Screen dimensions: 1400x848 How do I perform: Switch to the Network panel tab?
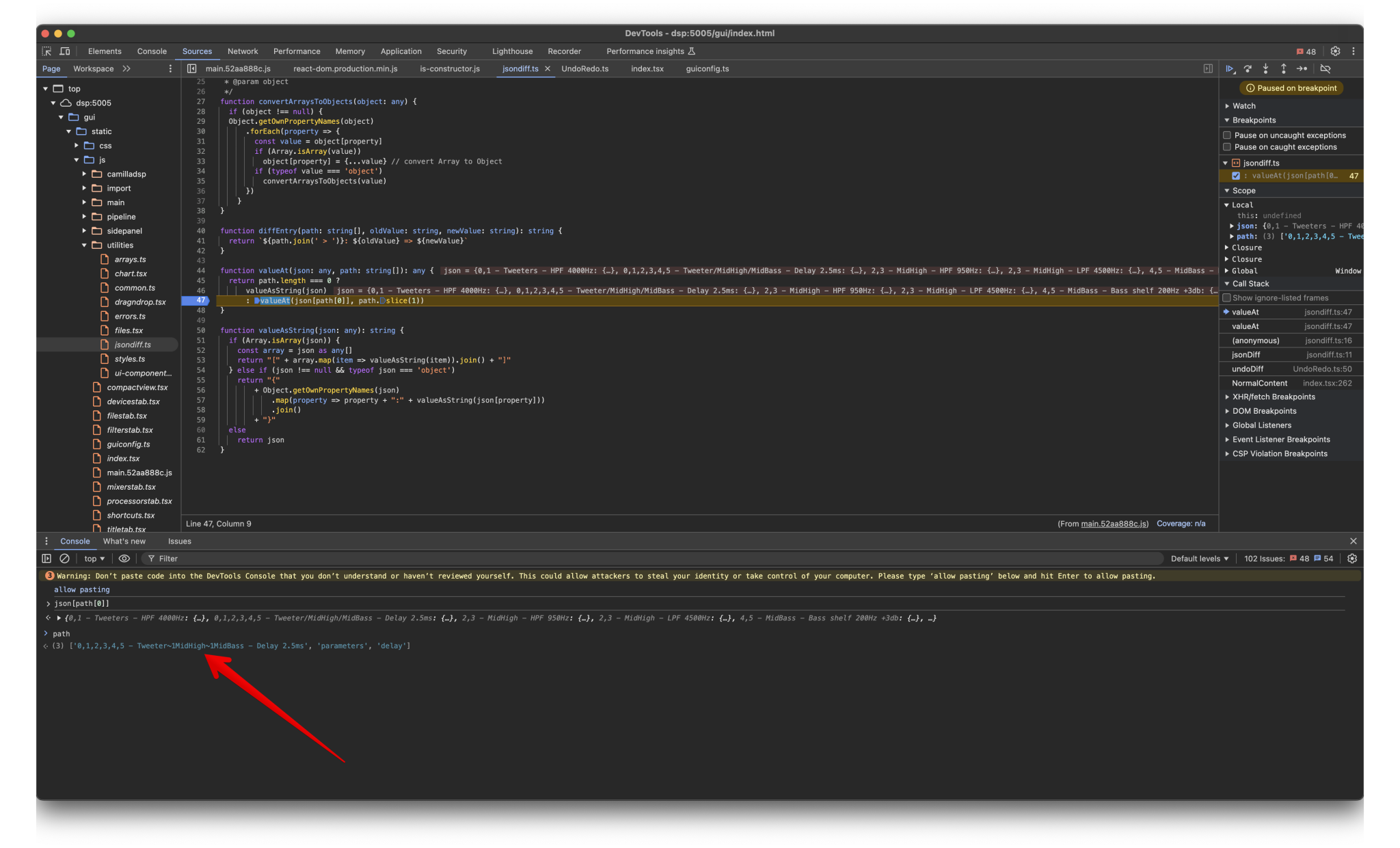click(x=243, y=51)
